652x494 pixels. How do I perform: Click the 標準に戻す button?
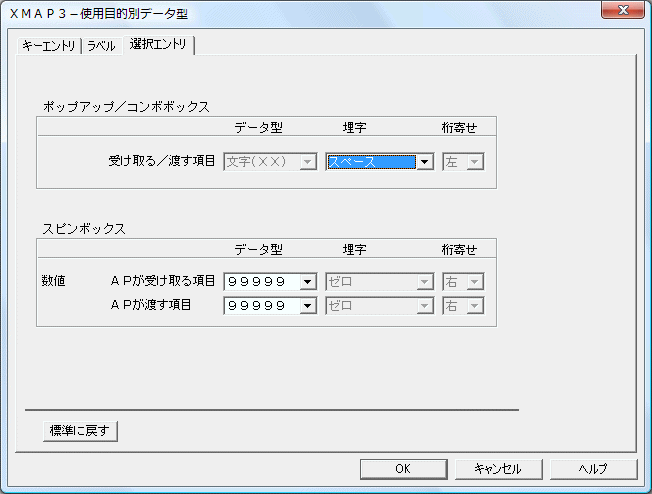point(80,431)
